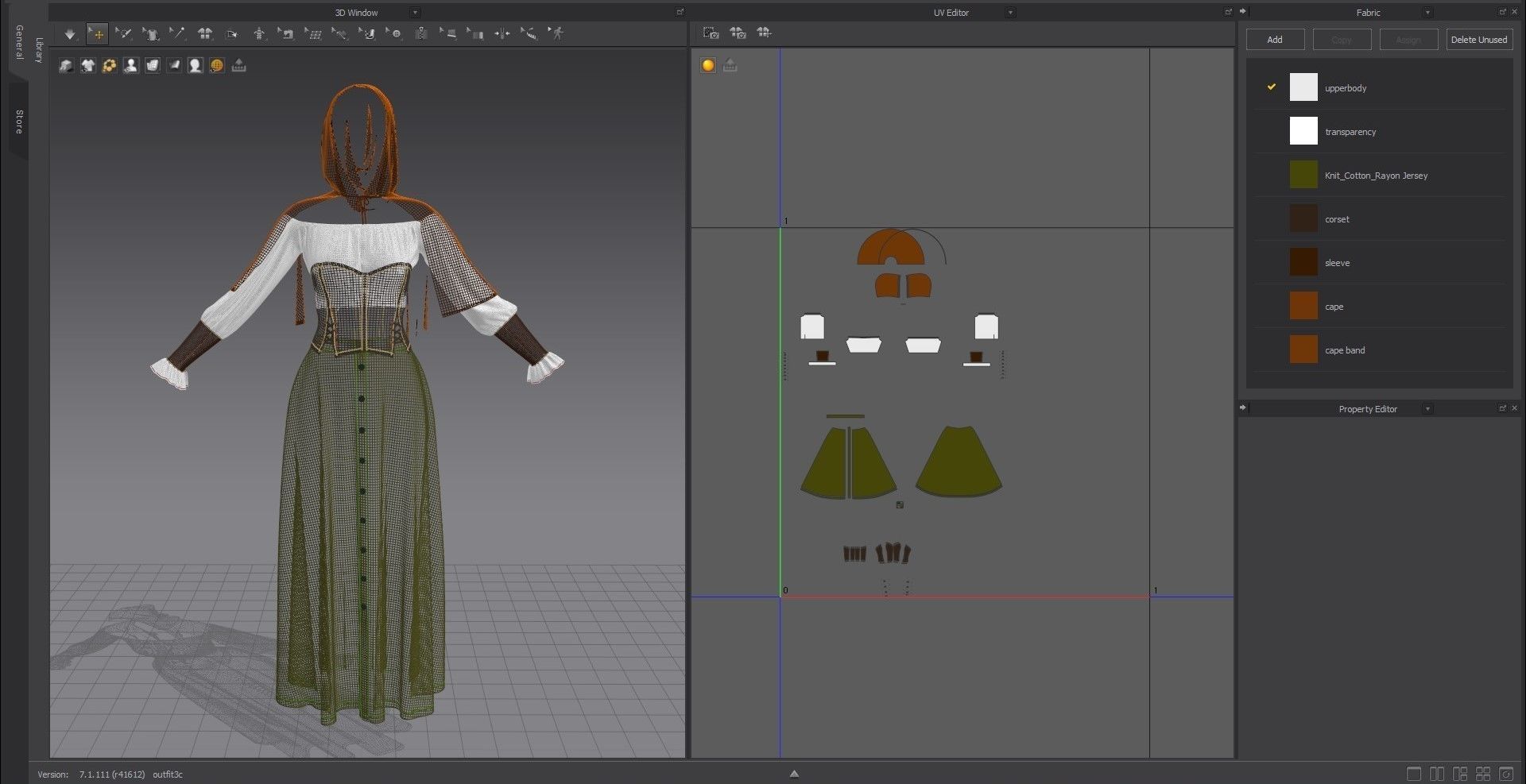Undock the 3D Window panel
The width and height of the screenshot is (1526, 784).
click(680, 12)
